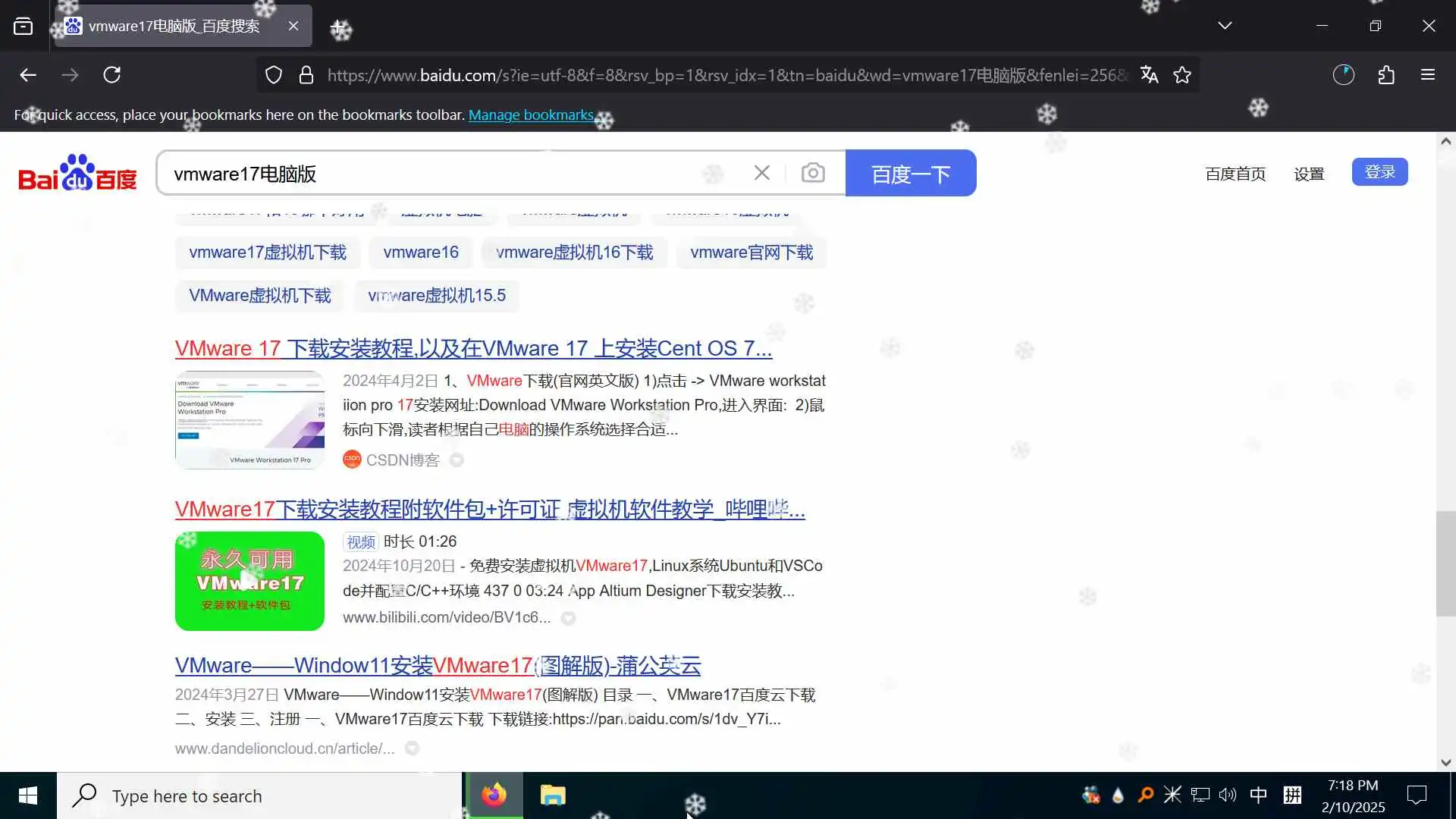
Task: Open Firefox extensions puzzle icon
Action: click(x=1386, y=75)
